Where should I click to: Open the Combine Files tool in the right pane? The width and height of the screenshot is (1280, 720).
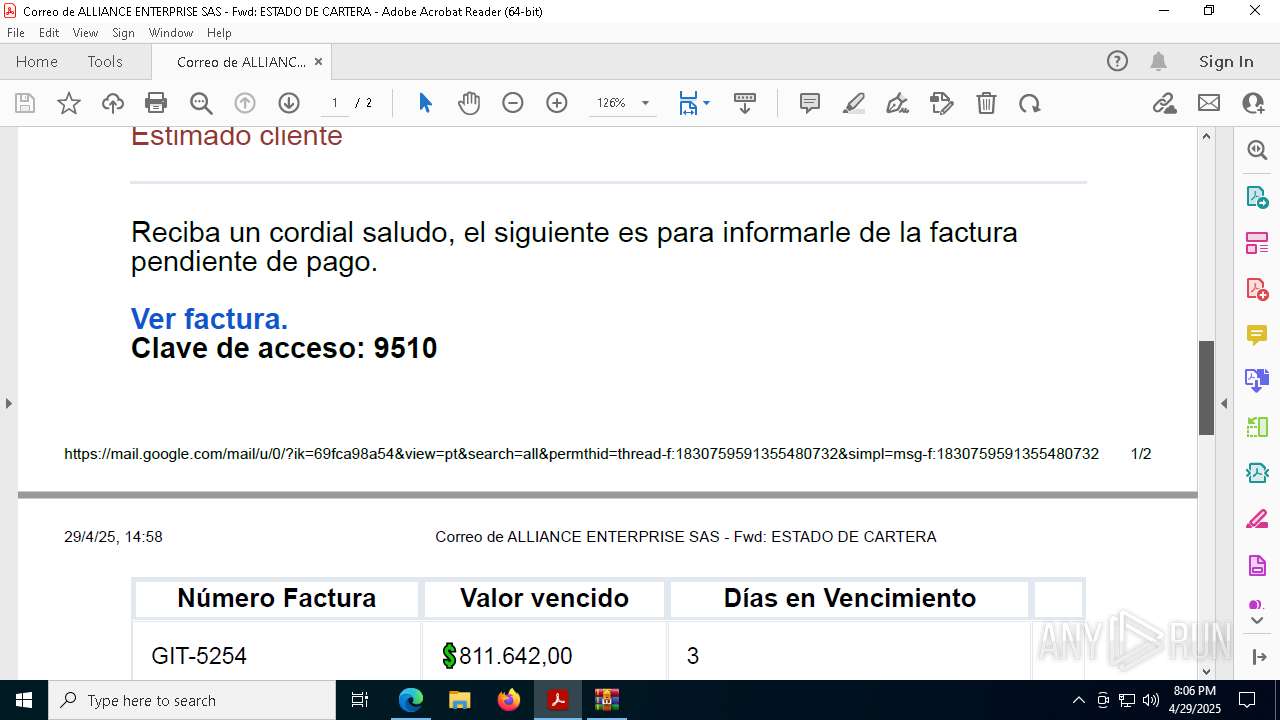coord(1257,381)
